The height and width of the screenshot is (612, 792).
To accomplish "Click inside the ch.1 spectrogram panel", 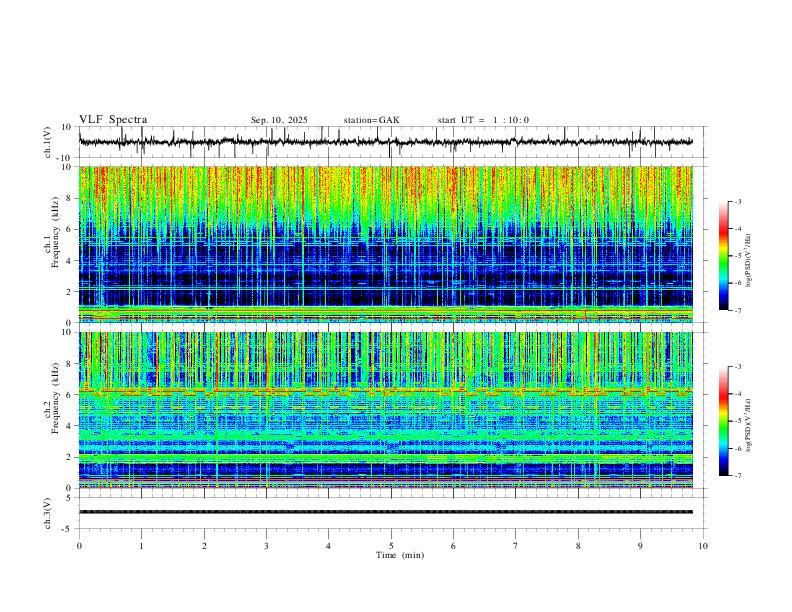I will pos(385,244).
